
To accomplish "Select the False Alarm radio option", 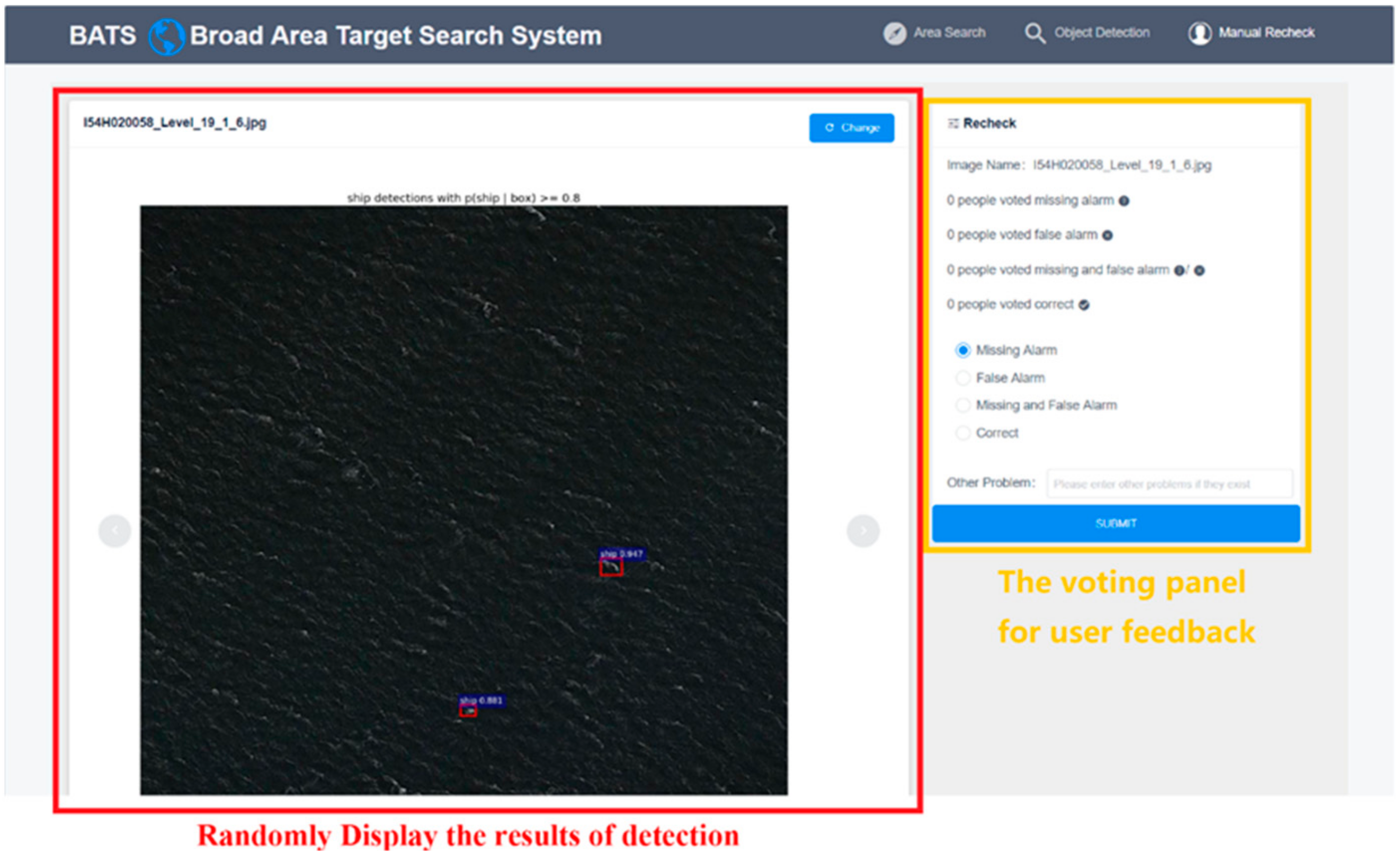I will [x=963, y=378].
